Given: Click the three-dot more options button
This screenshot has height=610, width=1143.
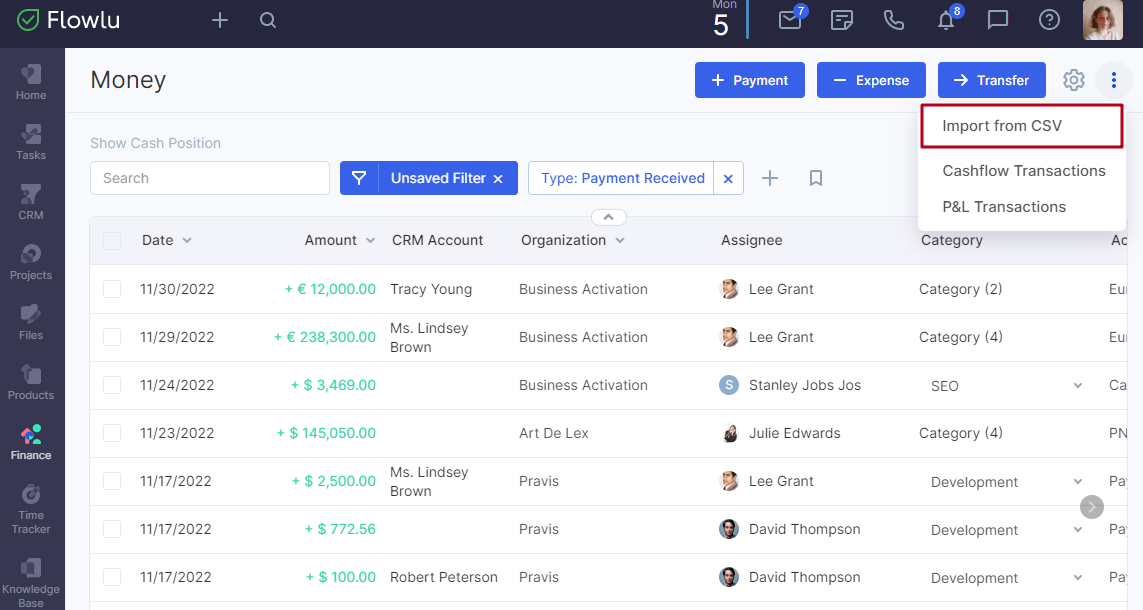Looking at the screenshot, I should (1114, 80).
